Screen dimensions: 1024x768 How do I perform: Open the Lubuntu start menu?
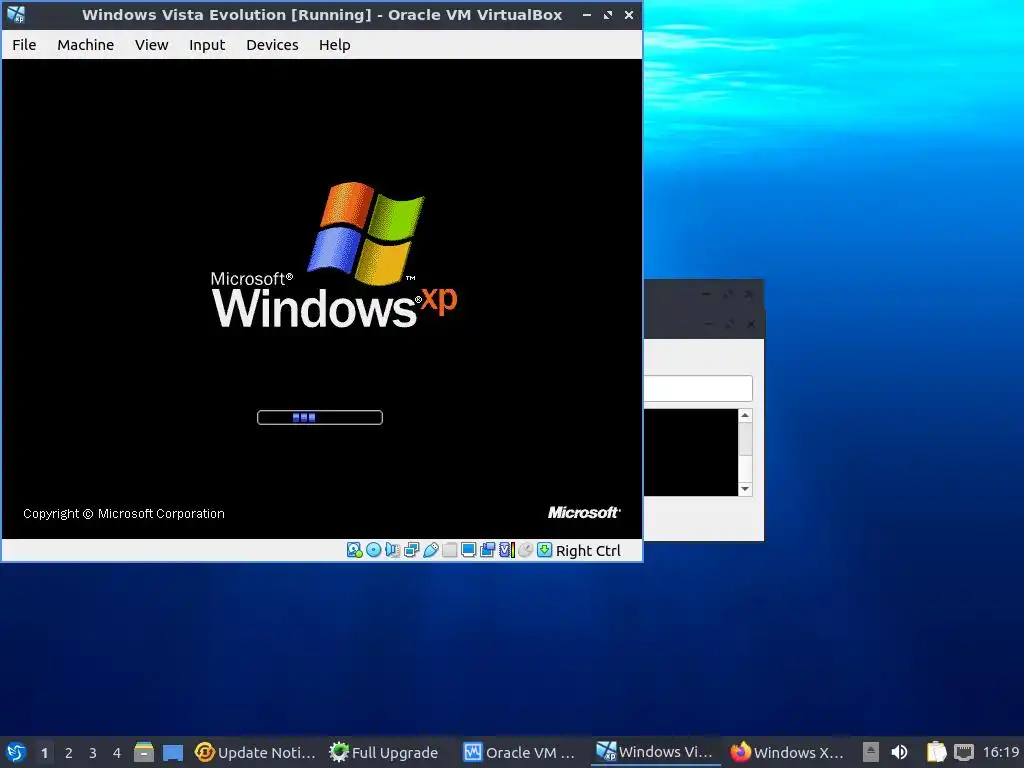pyautogui.click(x=16, y=752)
